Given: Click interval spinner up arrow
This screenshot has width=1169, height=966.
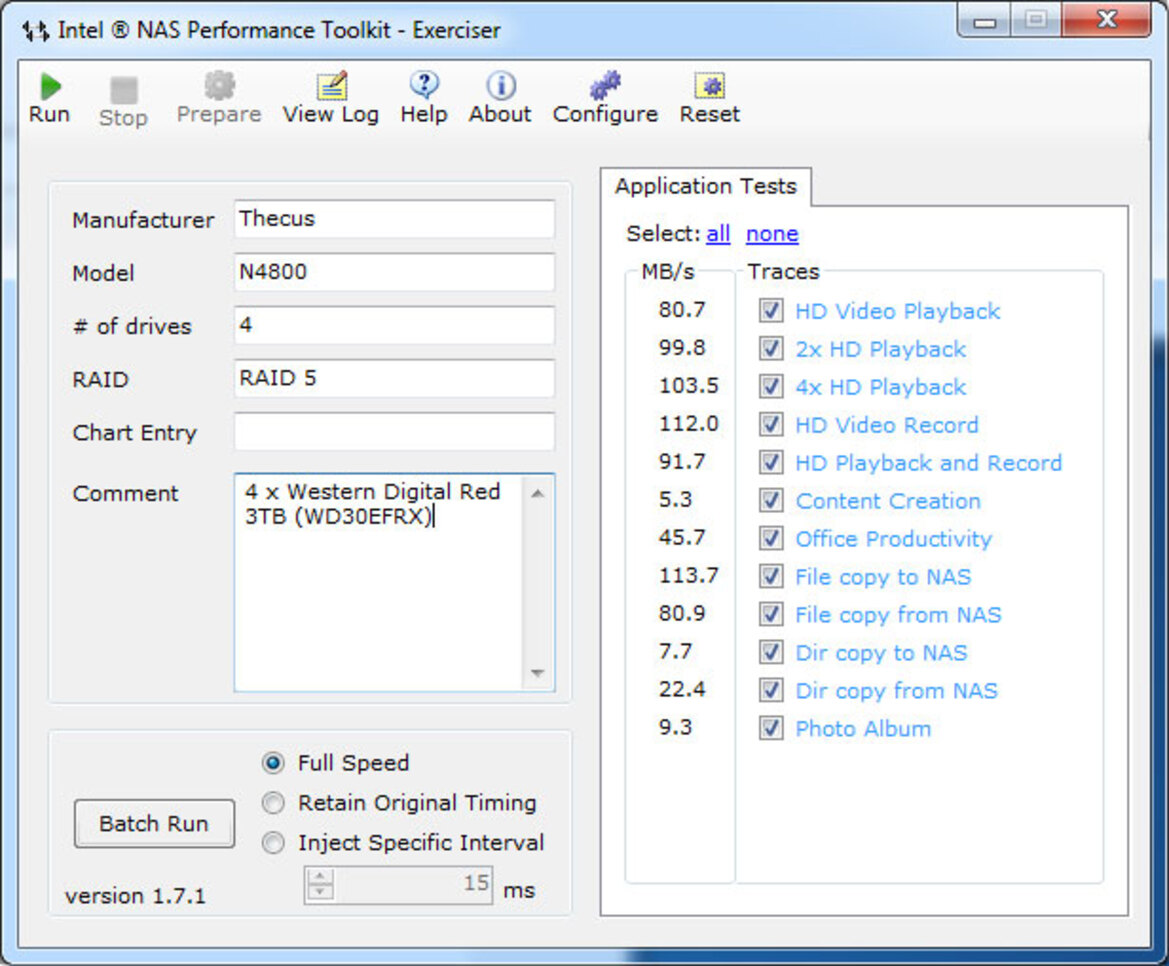Looking at the screenshot, I should (x=321, y=877).
